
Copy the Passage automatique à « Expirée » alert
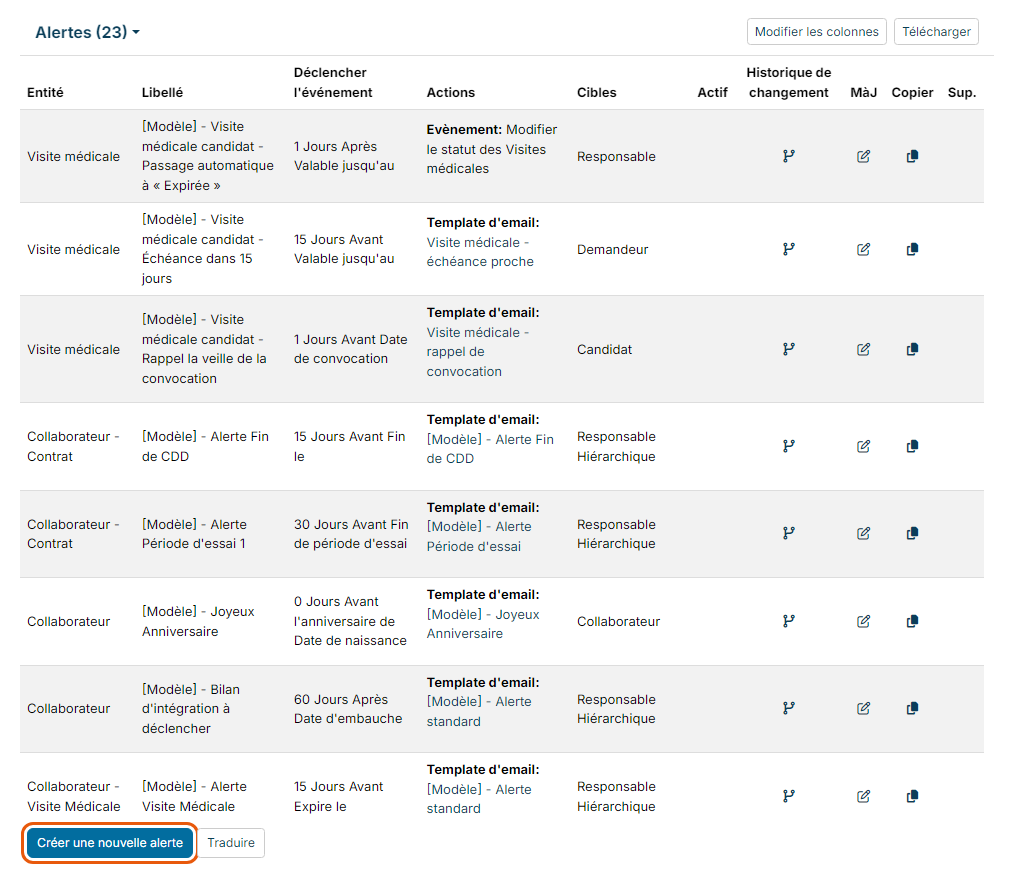click(x=912, y=156)
